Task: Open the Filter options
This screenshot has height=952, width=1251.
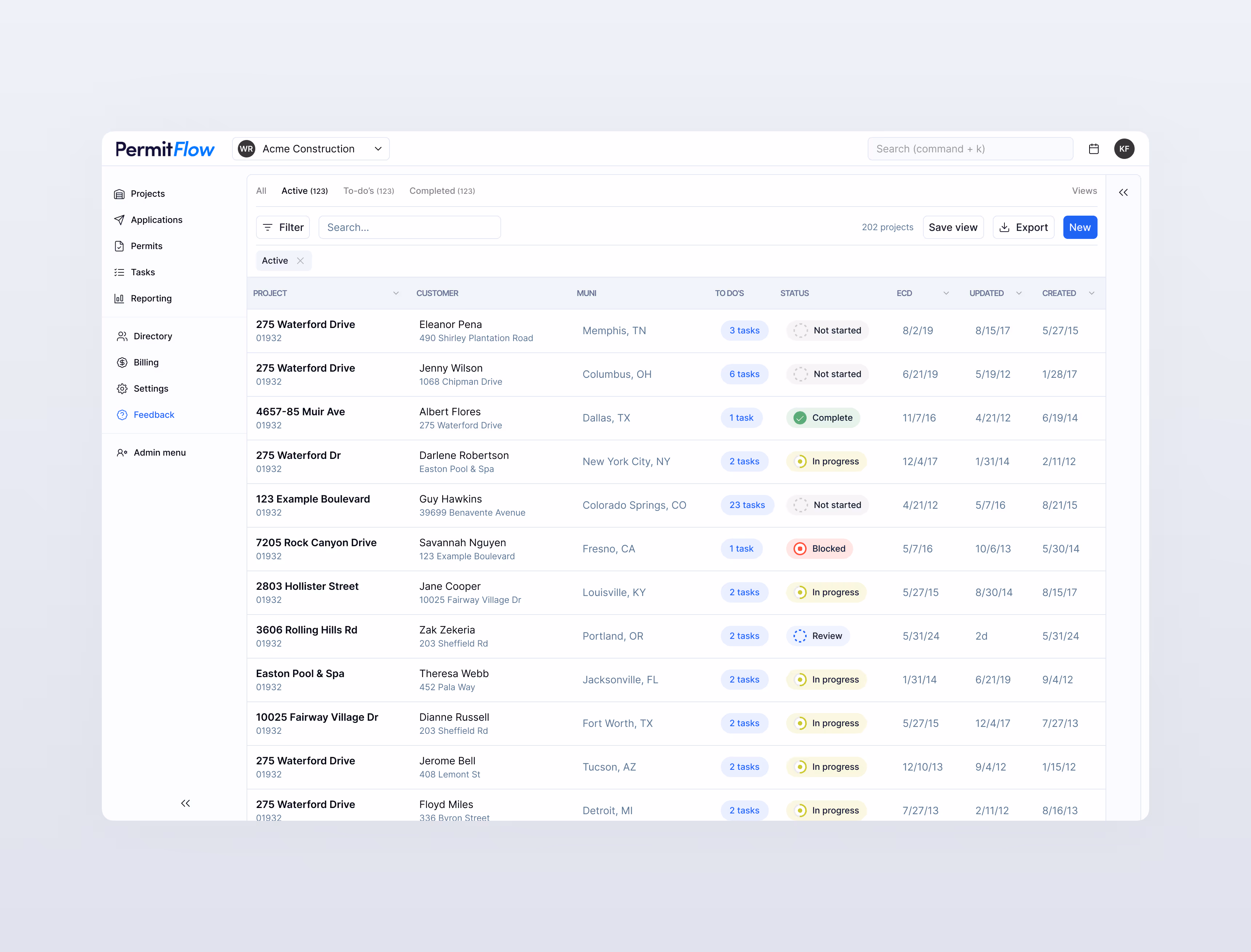Action: pyautogui.click(x=283, y=227)
